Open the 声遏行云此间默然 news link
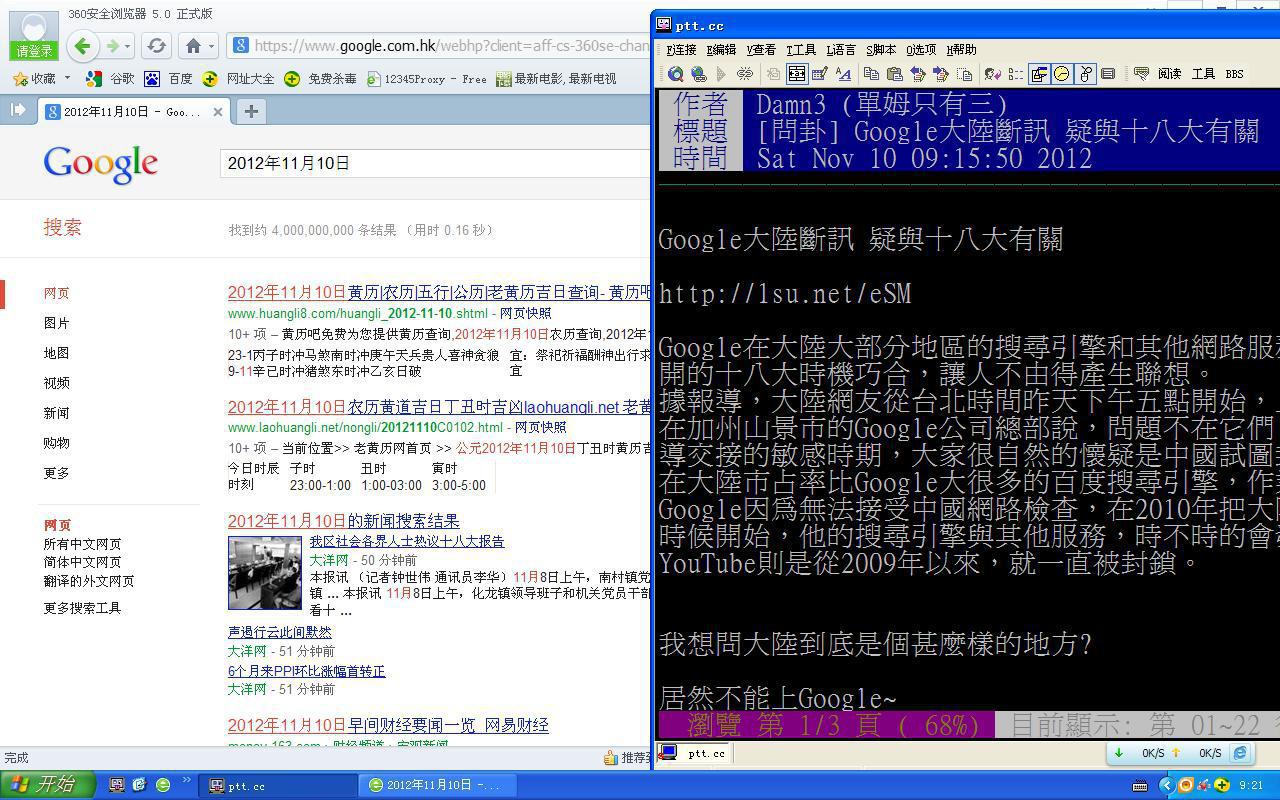 coord(280,632)
